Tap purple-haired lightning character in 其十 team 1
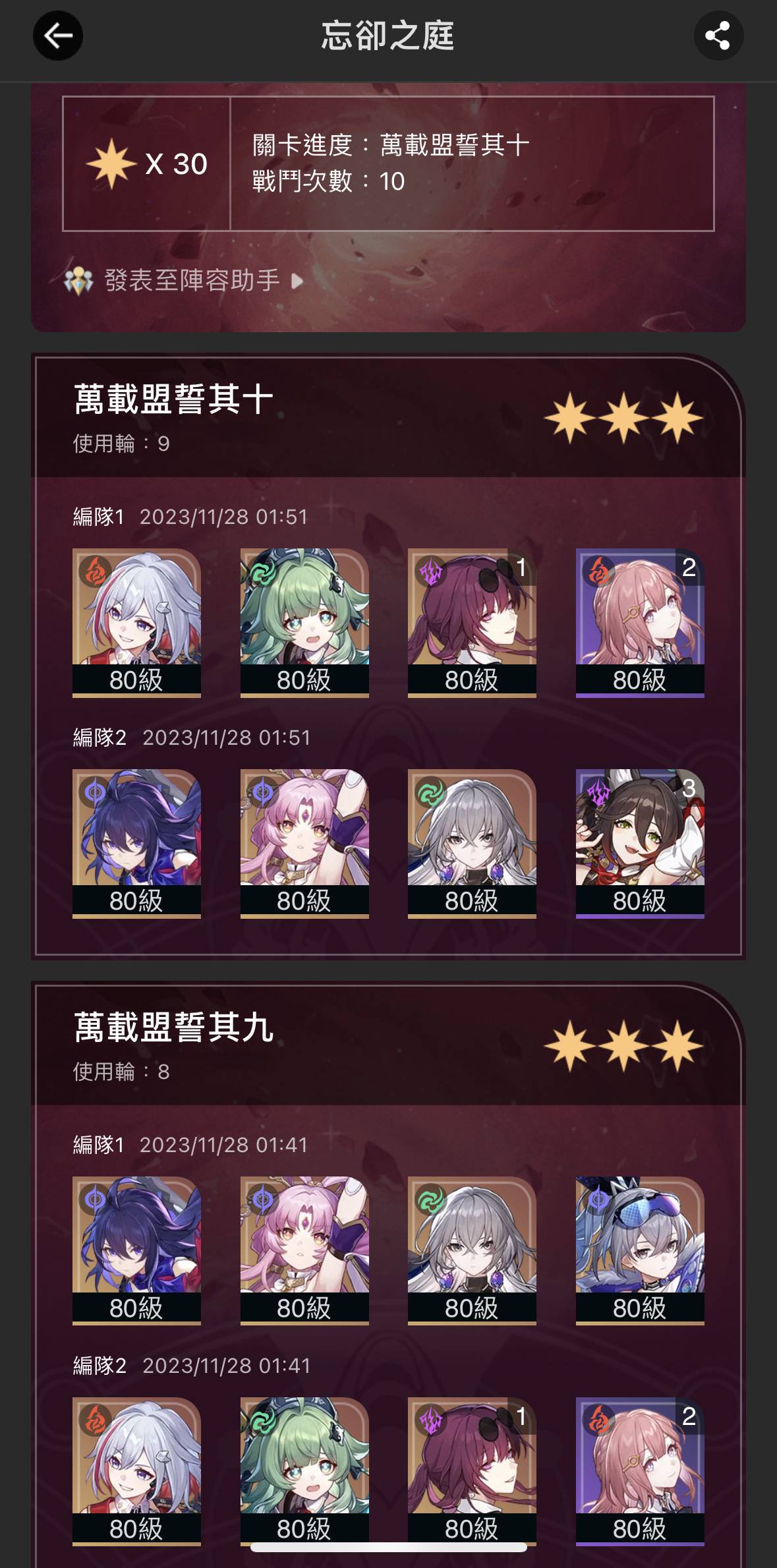The height and width of the screenshot is (1568, 777). coord(472,623)
